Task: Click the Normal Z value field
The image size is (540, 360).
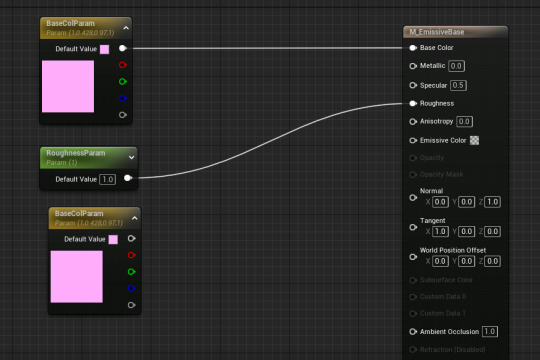Action: [492, 202]
